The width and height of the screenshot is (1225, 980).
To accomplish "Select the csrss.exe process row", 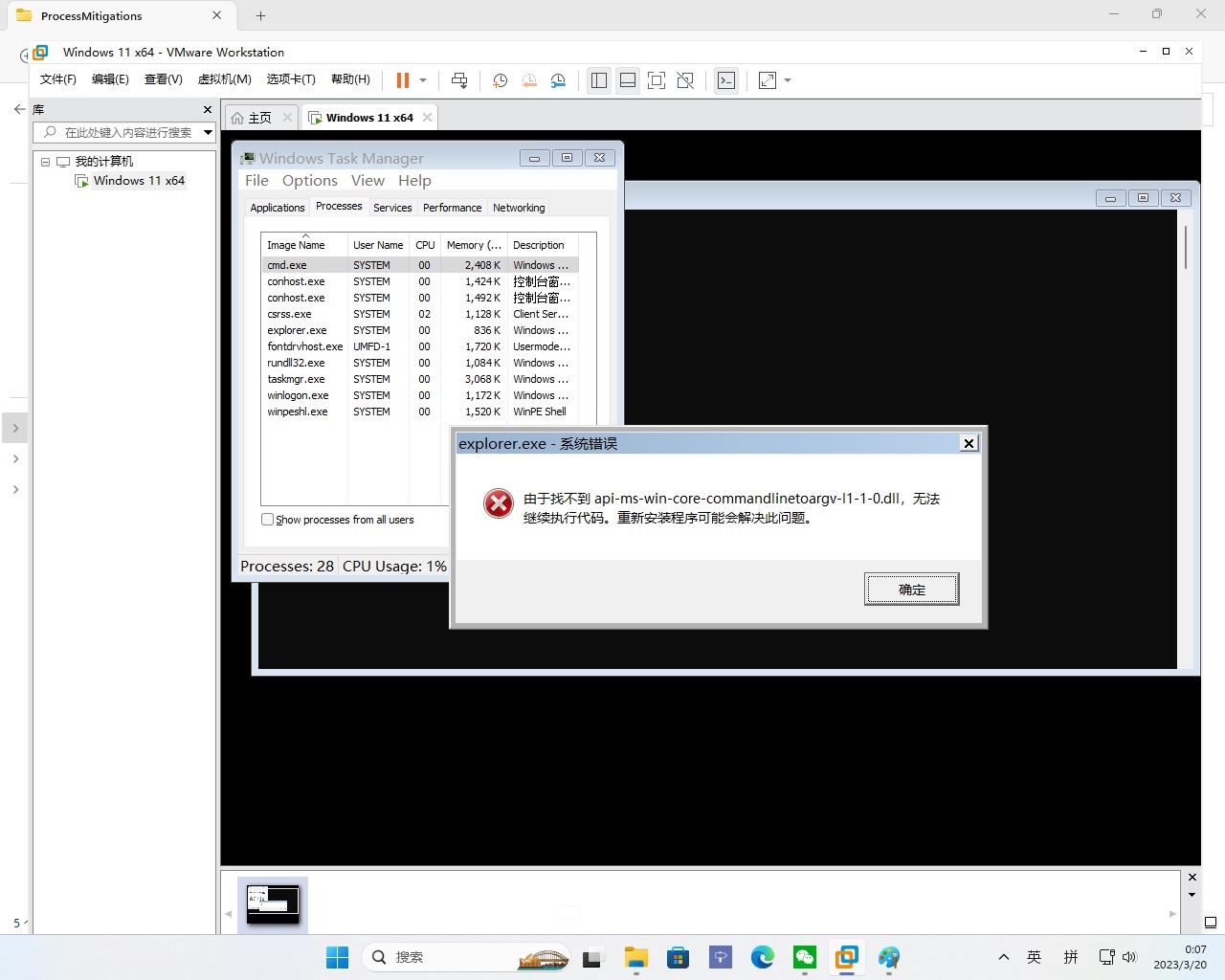I will click(420, 314).
